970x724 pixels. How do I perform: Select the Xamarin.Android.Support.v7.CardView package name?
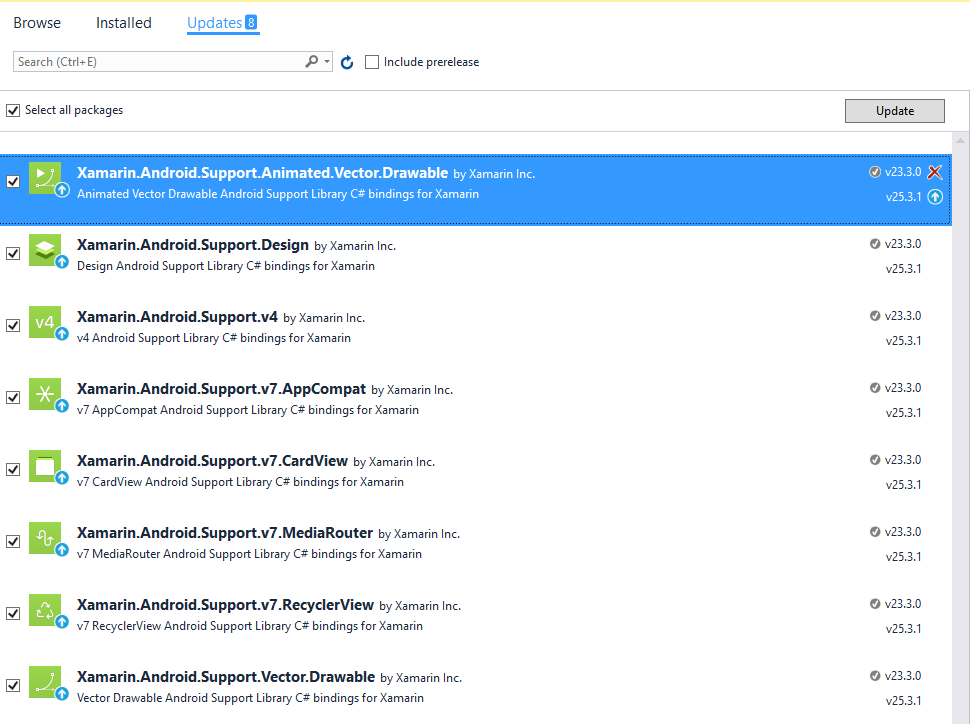click(212, 461)
